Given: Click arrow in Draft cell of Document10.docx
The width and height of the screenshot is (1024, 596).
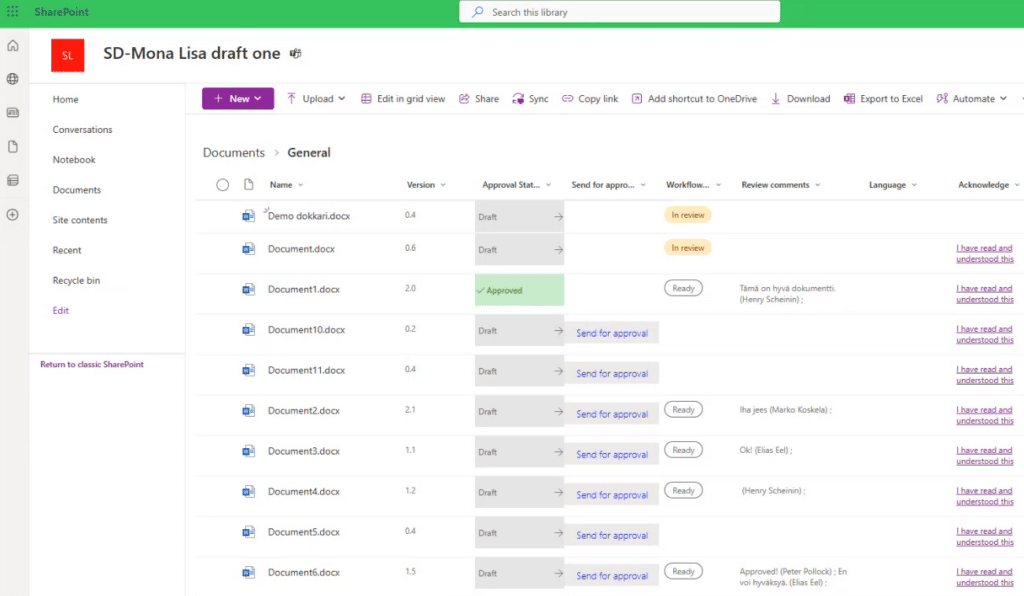Looking at the screenshot, I should click(x=558, y=331).
